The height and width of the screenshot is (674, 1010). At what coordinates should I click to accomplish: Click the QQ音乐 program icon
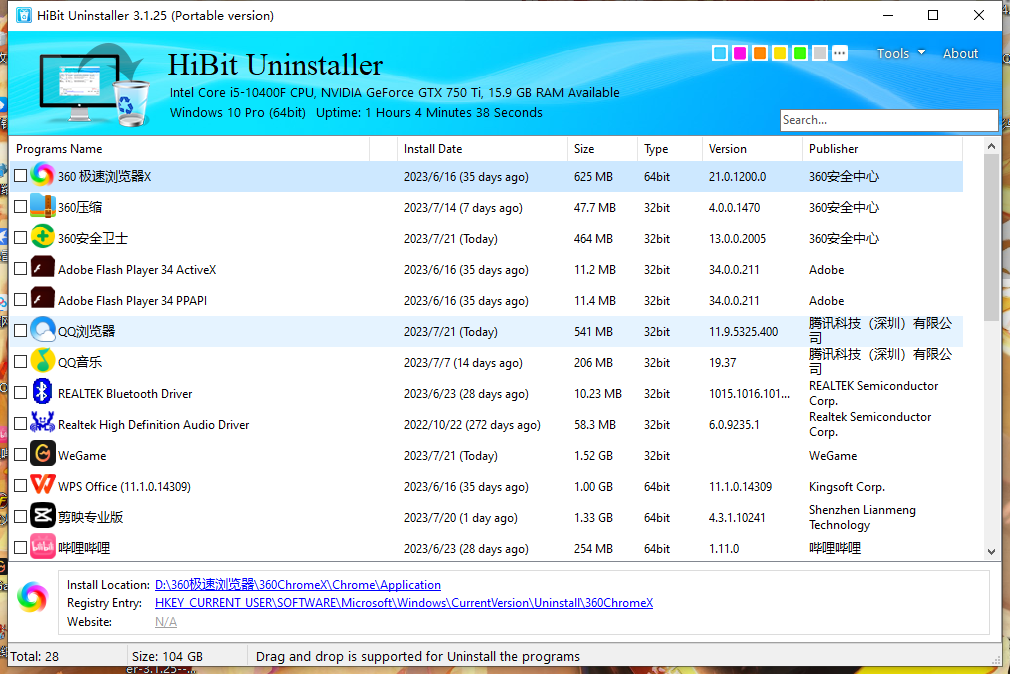pyautogui.click(x=43, y=361)
